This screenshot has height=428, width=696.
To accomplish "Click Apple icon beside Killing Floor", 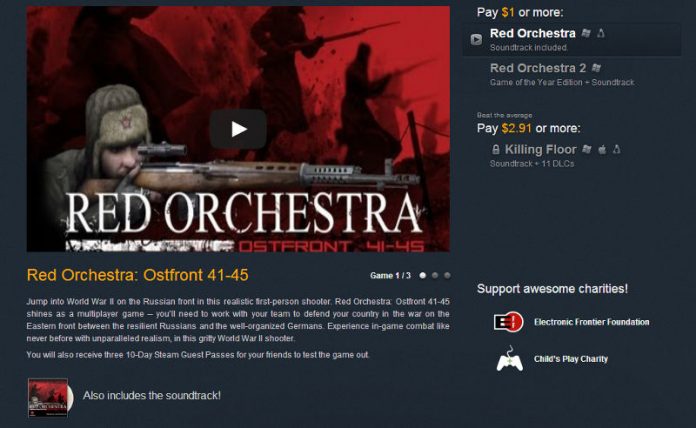I will click(x=602, y=149).
